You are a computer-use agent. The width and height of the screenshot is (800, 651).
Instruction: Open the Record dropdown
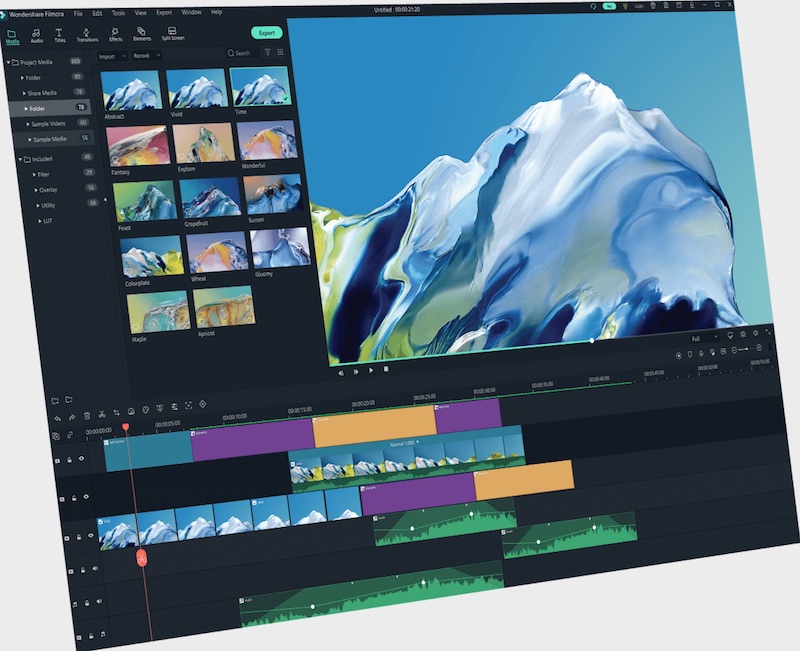(x=146, y=55)
